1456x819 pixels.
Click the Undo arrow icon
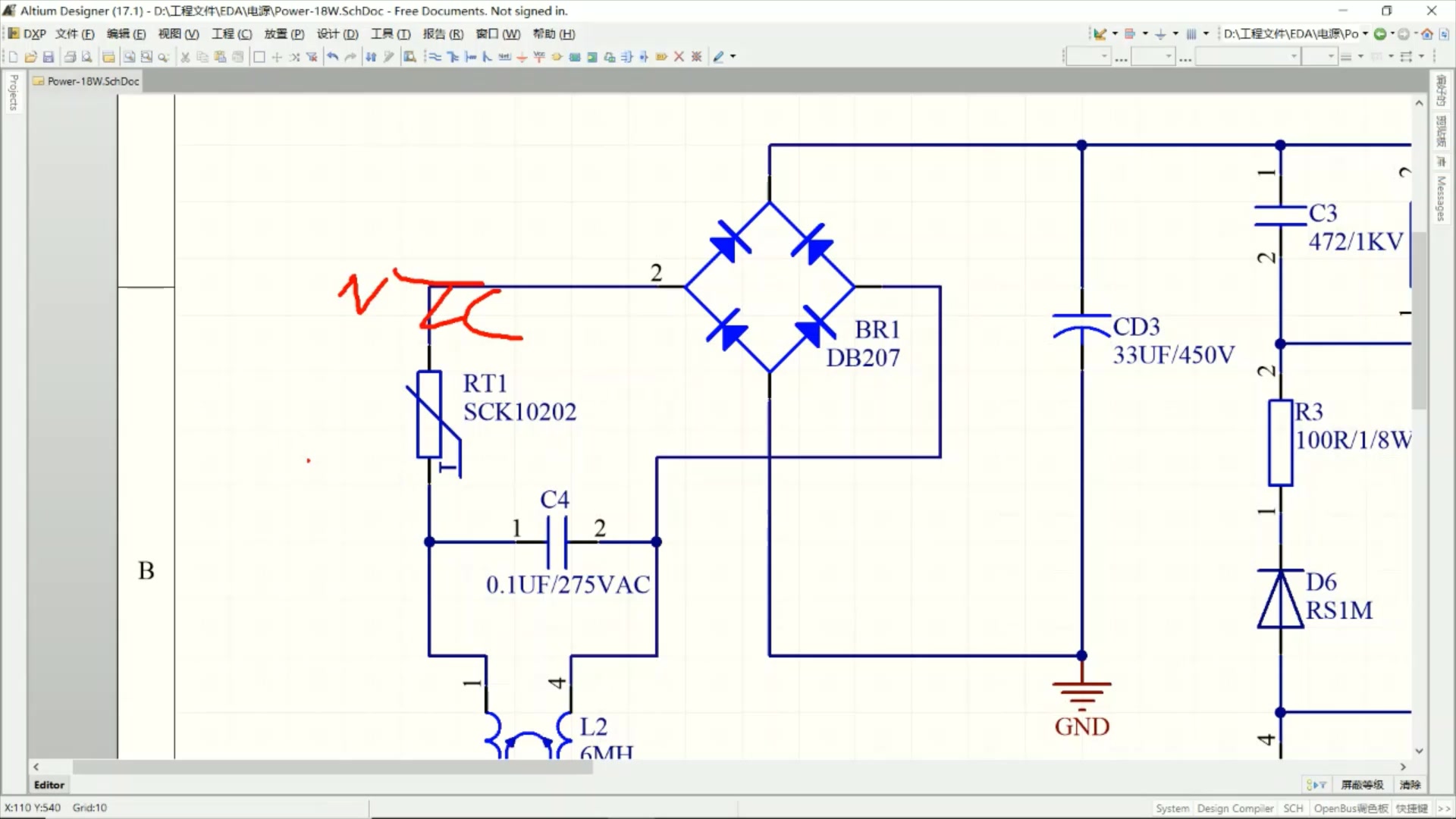332,57
